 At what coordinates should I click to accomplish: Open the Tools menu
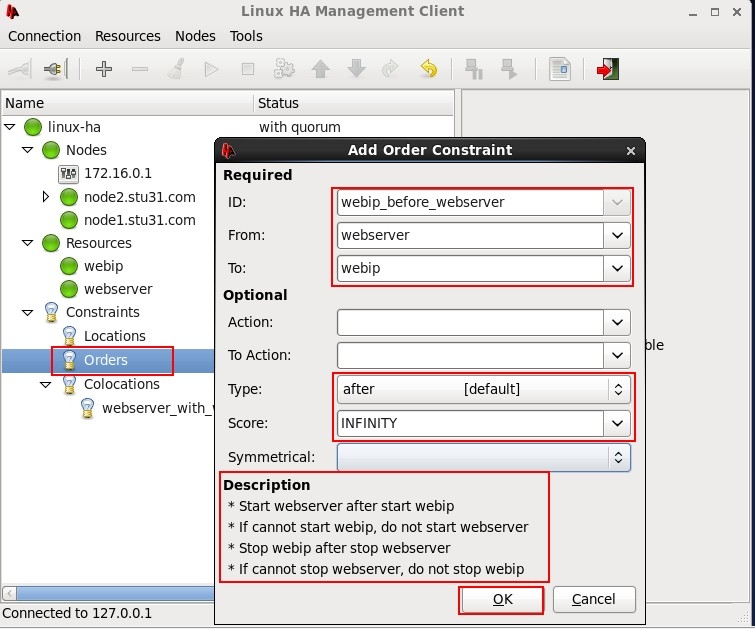246,36
